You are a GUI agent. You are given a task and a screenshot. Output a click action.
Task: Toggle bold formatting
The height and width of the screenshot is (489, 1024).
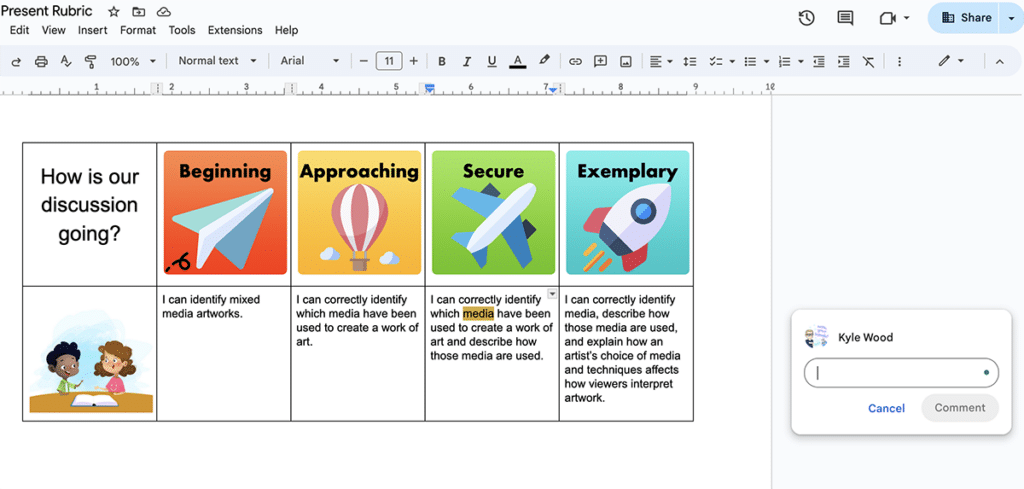point(442,61)
